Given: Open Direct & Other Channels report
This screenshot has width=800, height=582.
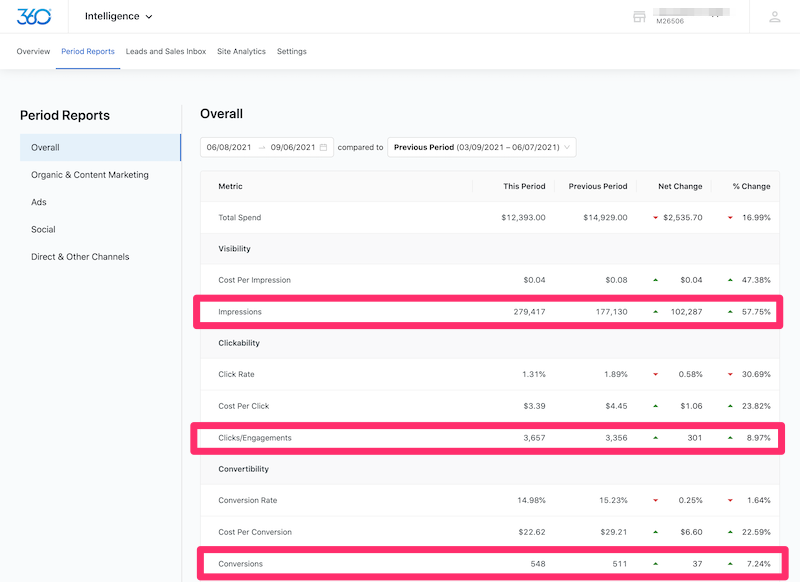Looking at the screenshot, I should 80,257.
